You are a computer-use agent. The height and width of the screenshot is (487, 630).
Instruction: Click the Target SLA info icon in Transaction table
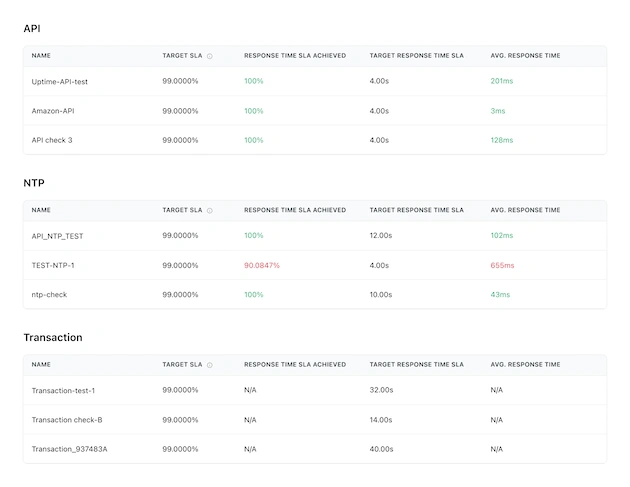pyautogui.click(x=209, y=365)
